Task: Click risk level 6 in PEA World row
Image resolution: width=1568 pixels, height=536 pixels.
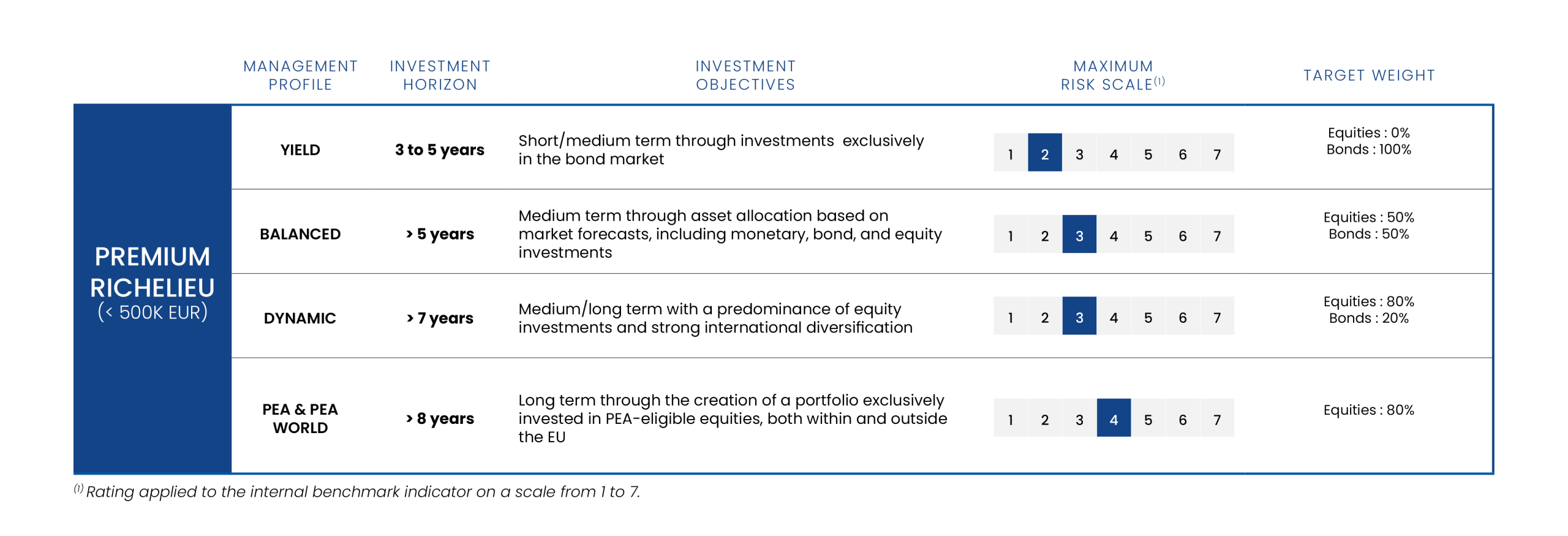Action: point(1182,418)
